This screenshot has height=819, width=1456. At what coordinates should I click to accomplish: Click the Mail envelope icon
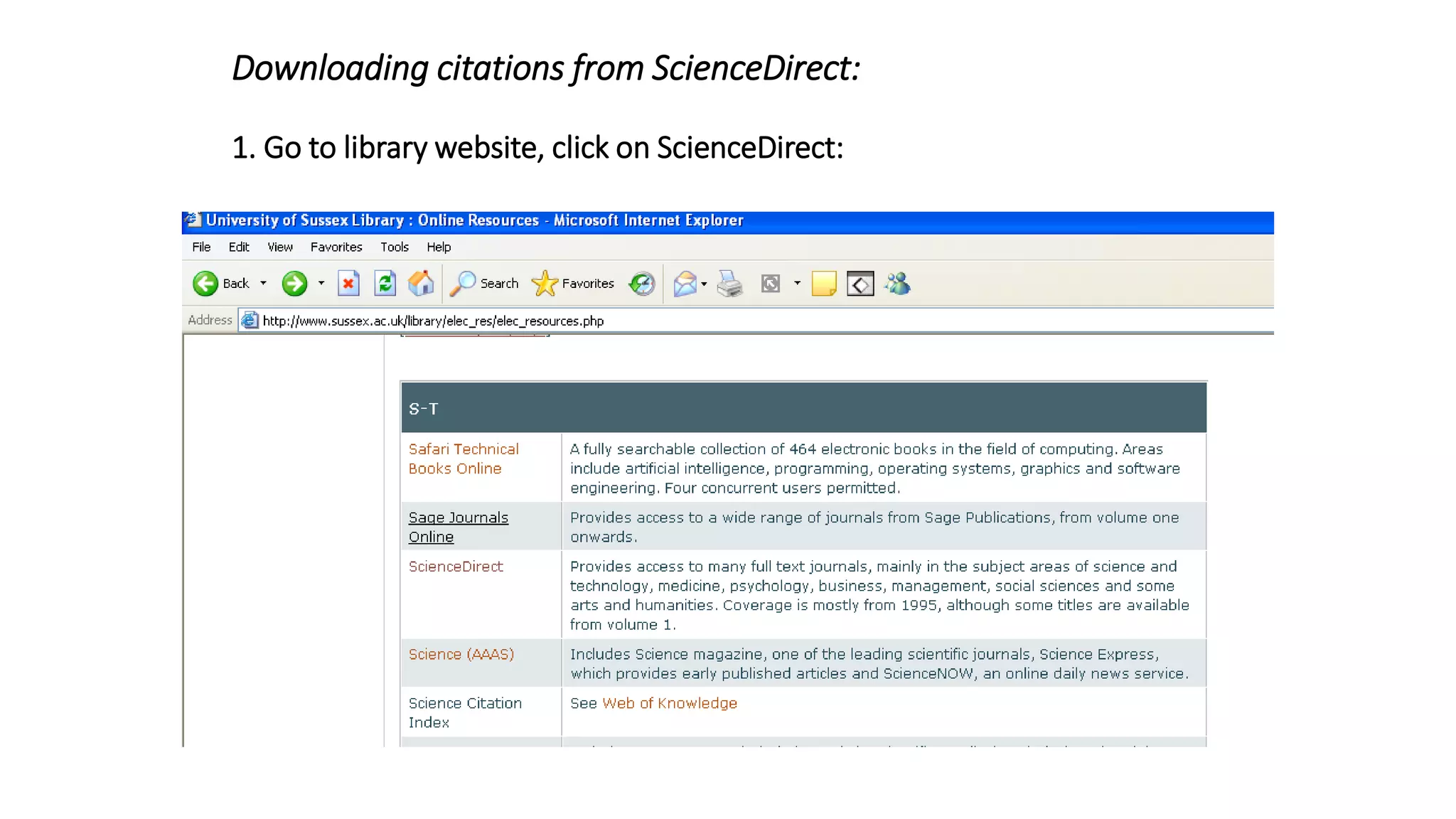[685, 284]
